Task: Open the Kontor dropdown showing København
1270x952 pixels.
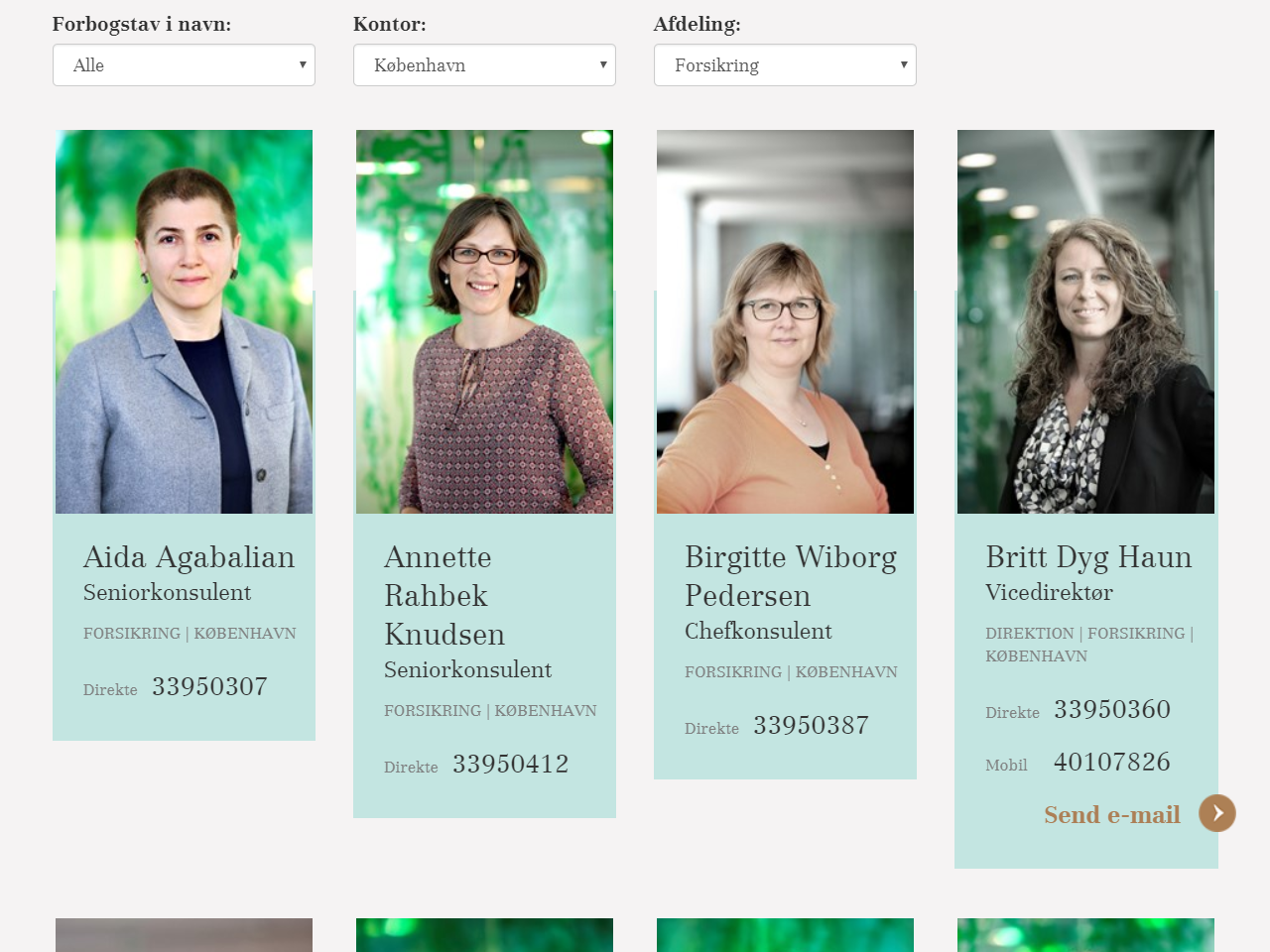Action: pos(484,65)
